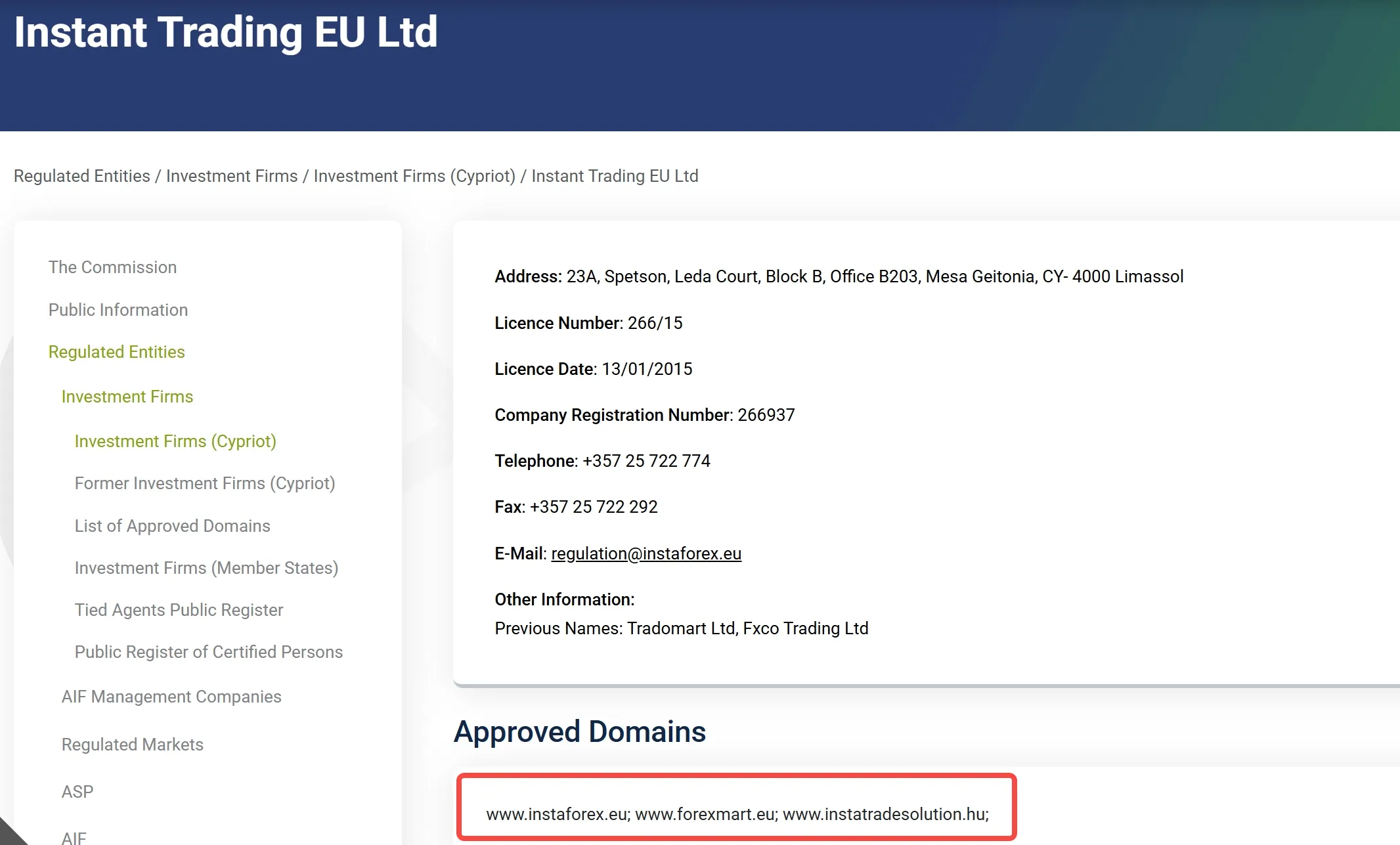The image size is (1400, 845).
Task: Click Instant Trading EU Ltd breadcrumb
Action: [615, 176]
